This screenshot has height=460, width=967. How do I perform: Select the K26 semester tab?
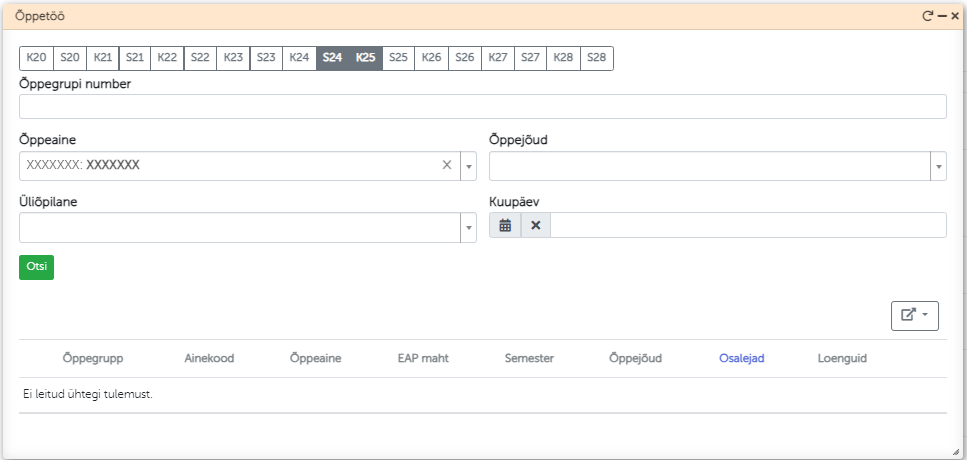[x=432, y=58]
